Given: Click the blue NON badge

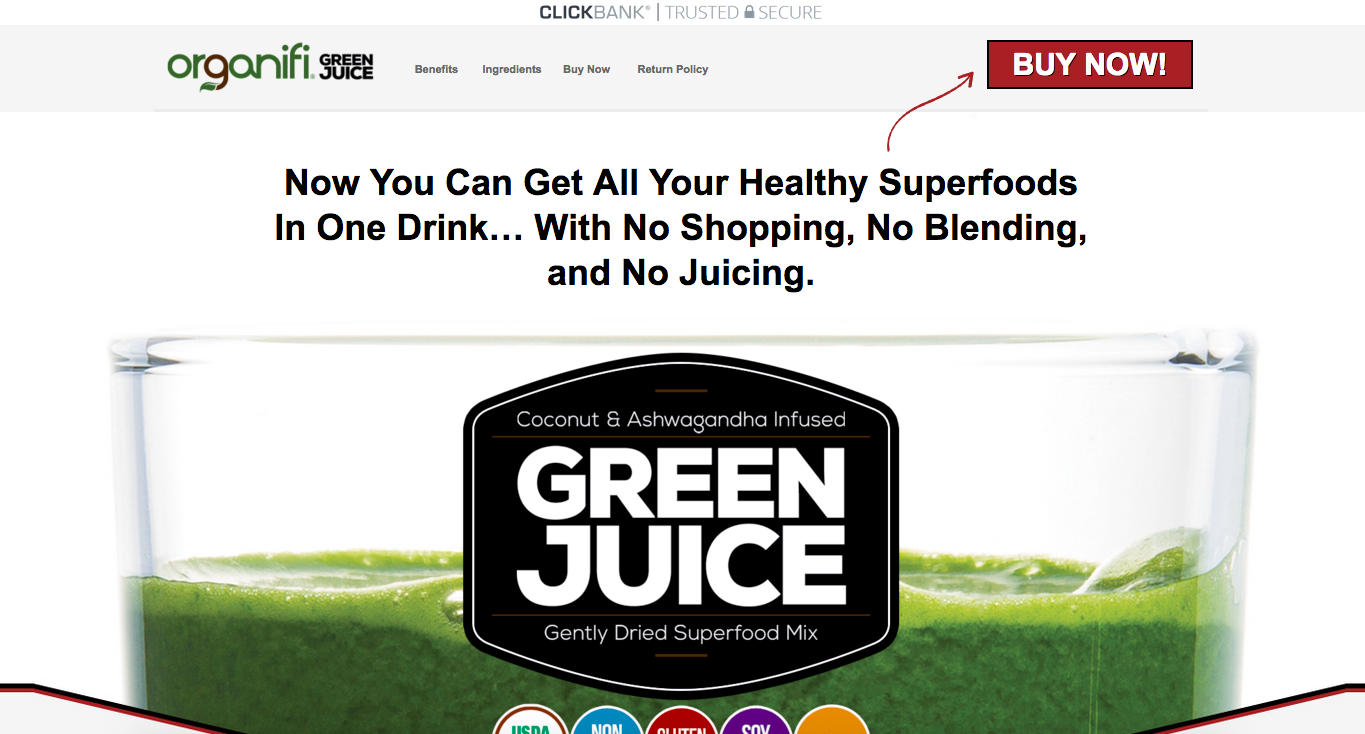Looking at the screenshot, I should click(x=607, y=720).
